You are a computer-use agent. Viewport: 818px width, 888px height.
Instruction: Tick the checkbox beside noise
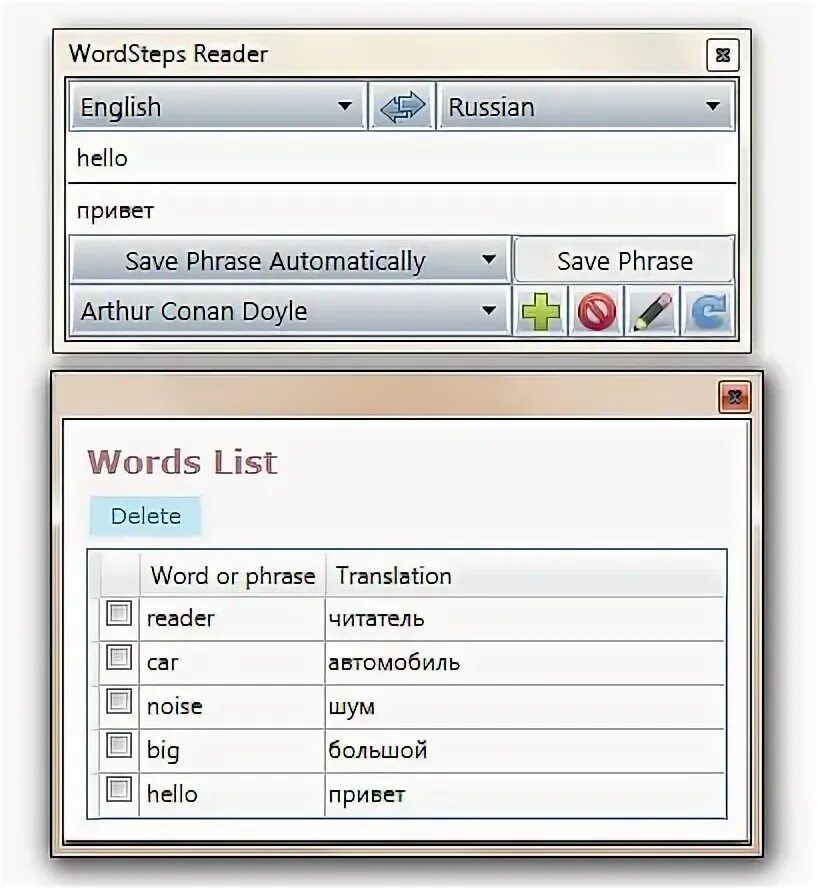coord(119,702)
